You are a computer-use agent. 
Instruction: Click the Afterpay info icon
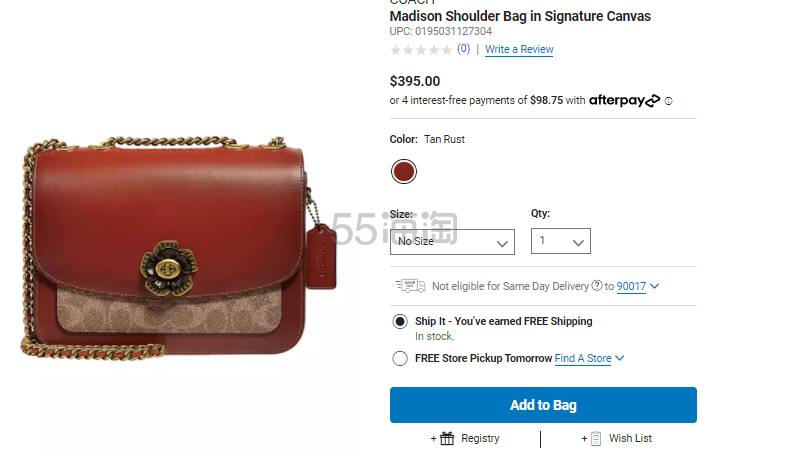coord(668,101)
